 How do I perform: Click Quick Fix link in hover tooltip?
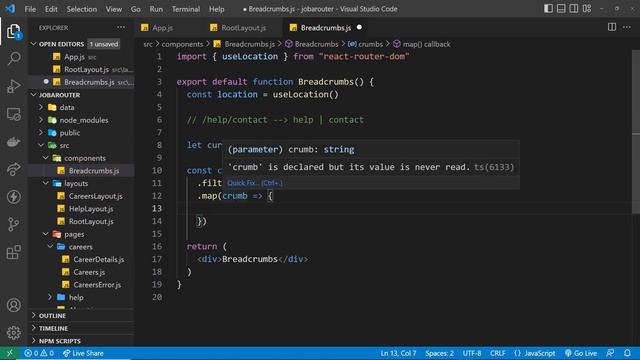click(x=255, y=183)
